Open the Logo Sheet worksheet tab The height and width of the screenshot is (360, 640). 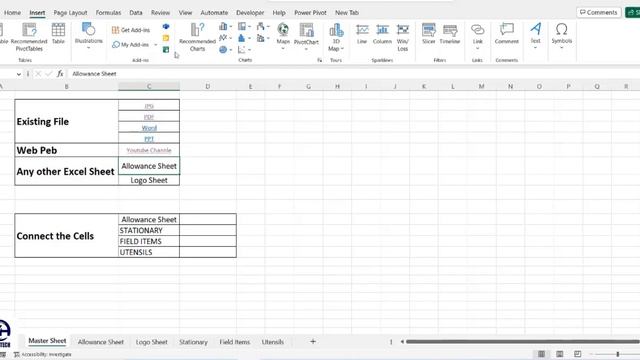[x=151, y=342]
